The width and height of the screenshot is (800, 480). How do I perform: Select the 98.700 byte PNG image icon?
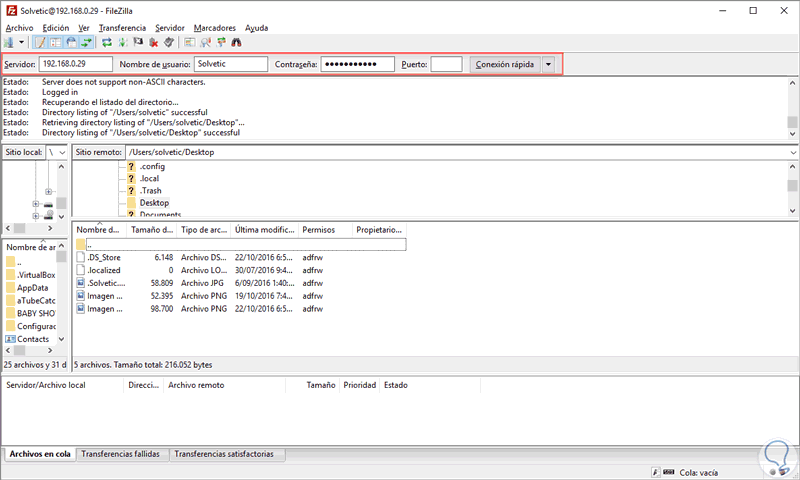pyautogui.click(x=81, y=308)
